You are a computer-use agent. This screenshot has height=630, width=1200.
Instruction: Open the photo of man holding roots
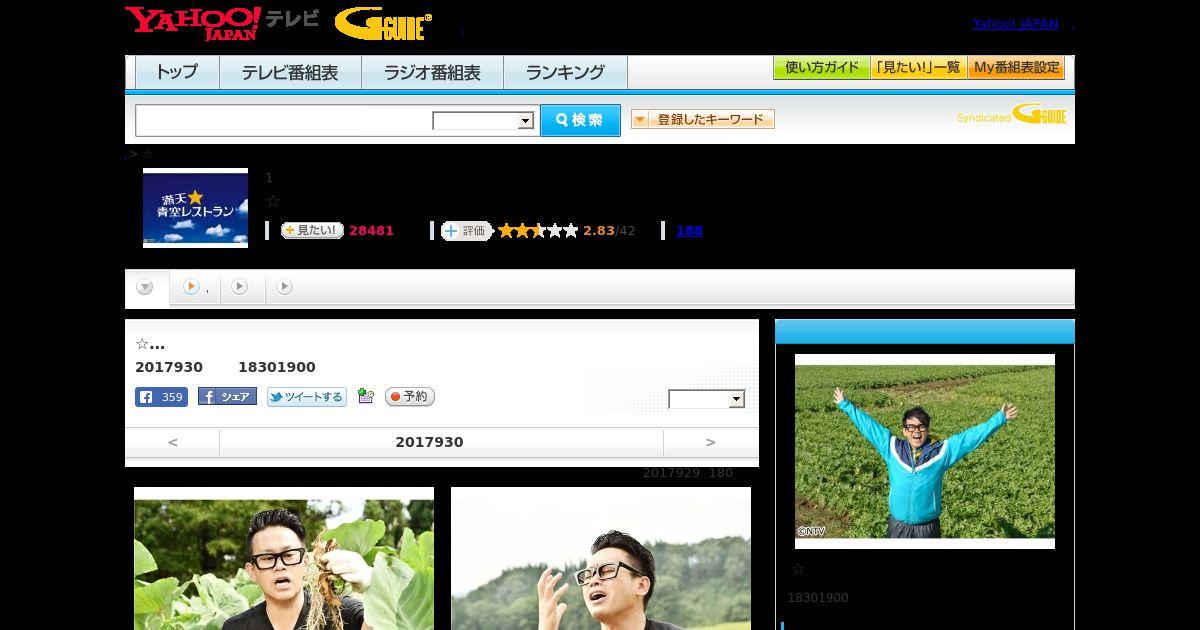pyautogui.click(x=284, y=558)
